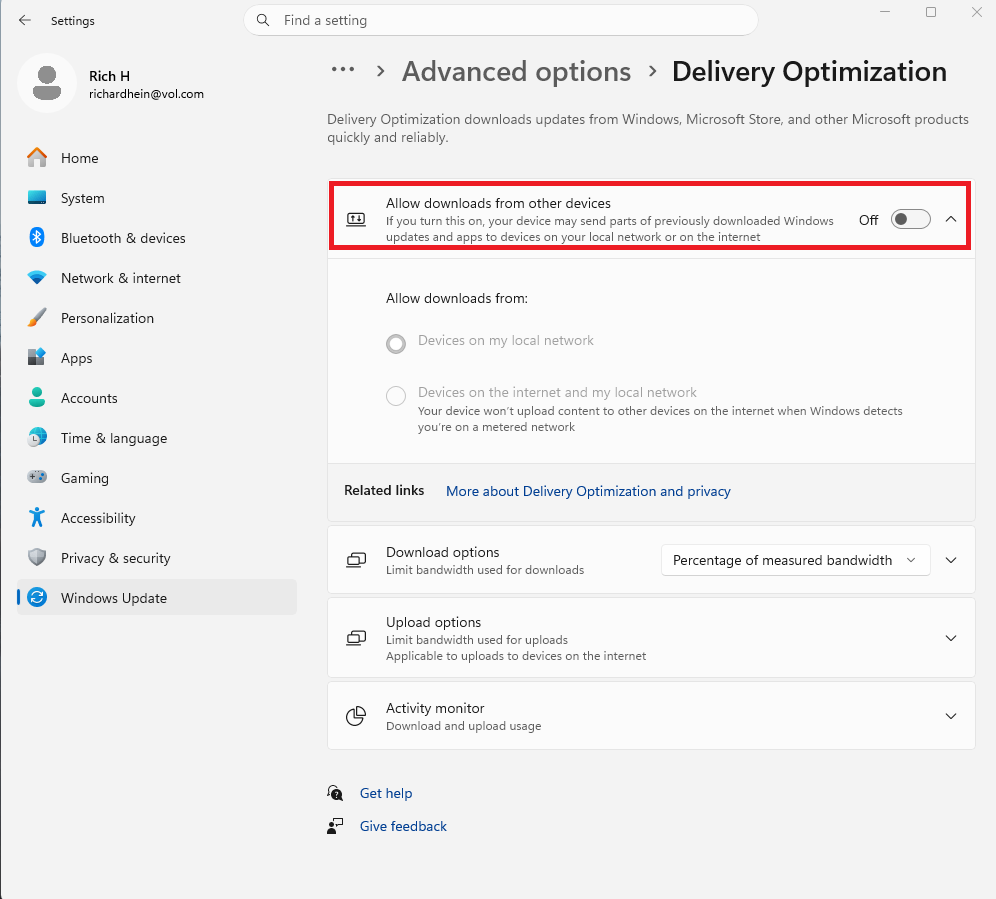Open the Rich H profile avatar

(47, 83)
